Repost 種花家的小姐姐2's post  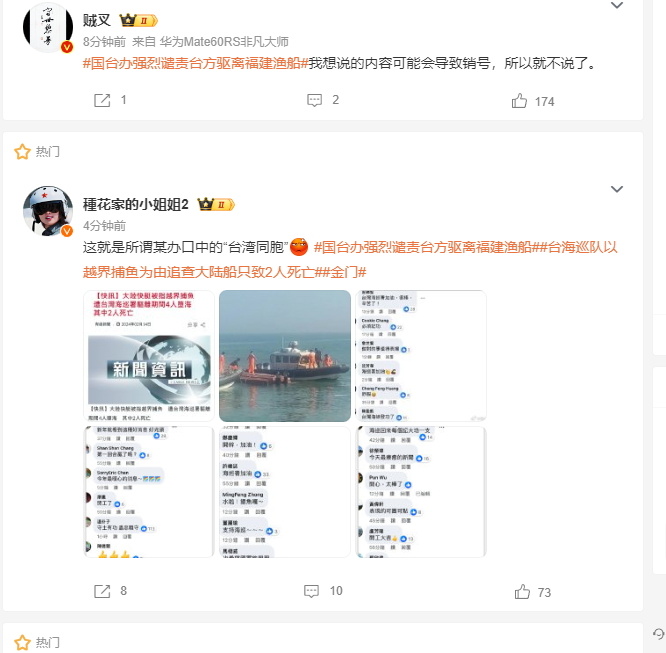tap(102, 591)
